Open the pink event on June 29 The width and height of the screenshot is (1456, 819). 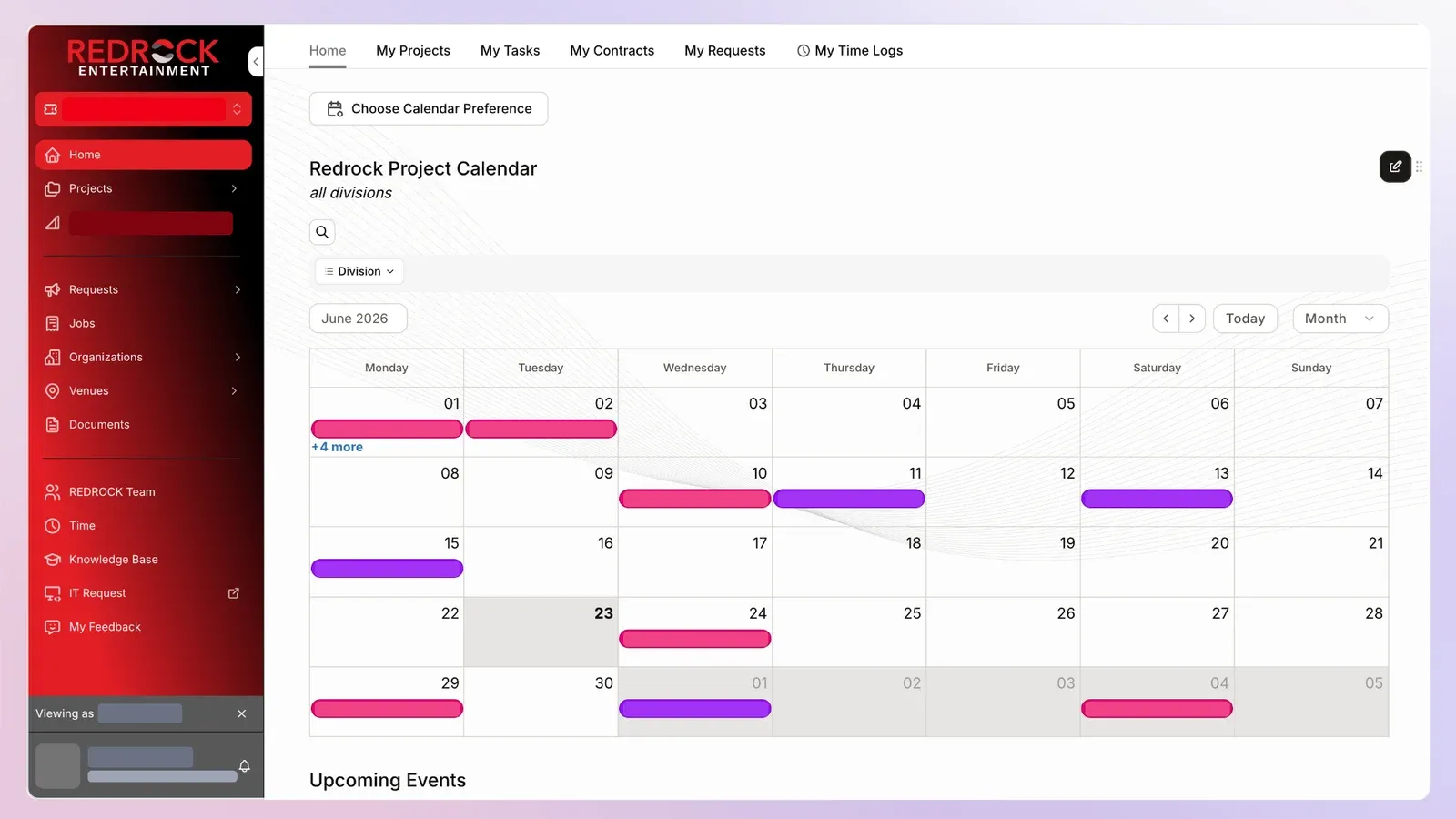[x=387, y=708]
